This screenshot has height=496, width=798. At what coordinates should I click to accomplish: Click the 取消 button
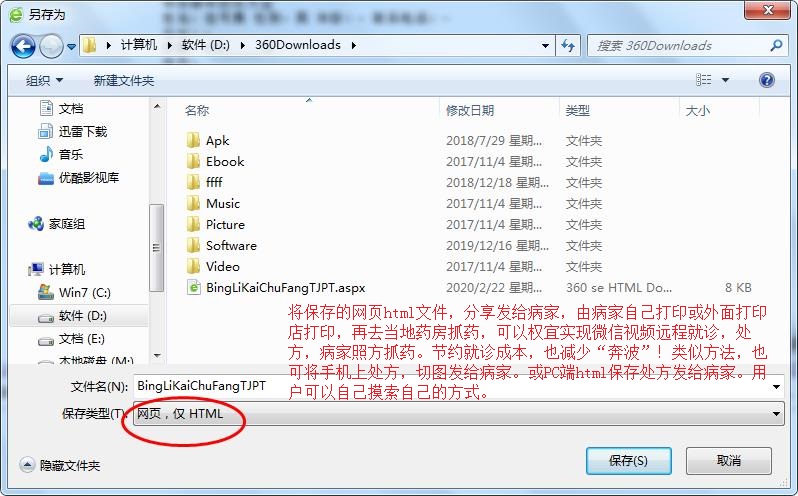(x=729, y=461)
